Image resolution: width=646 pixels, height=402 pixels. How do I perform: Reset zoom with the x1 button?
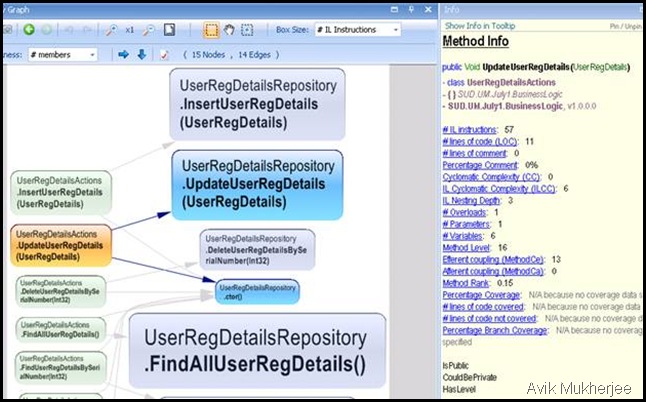[x=130, y=30]
